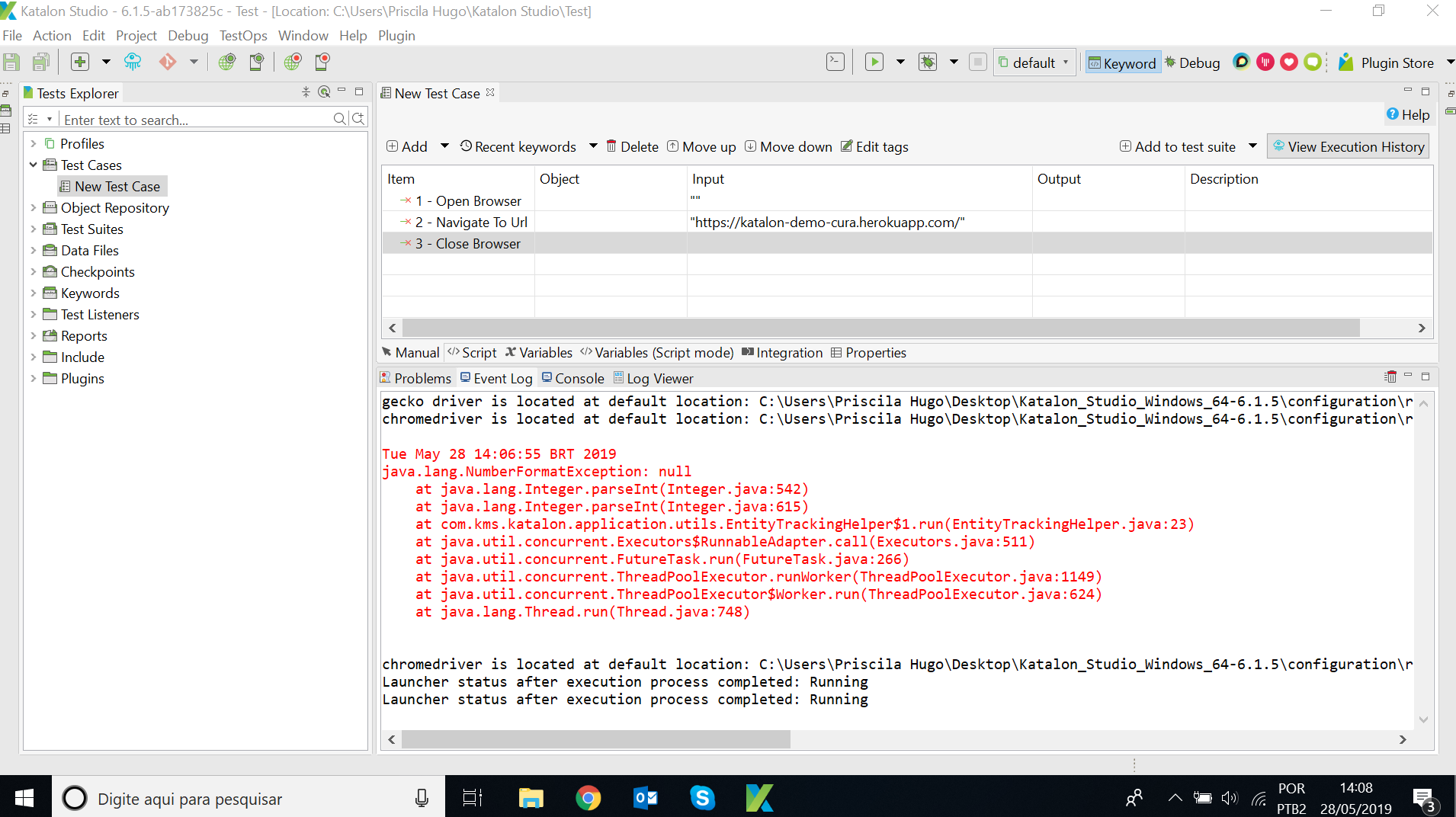Expand the Object Repository tree node

34,207
